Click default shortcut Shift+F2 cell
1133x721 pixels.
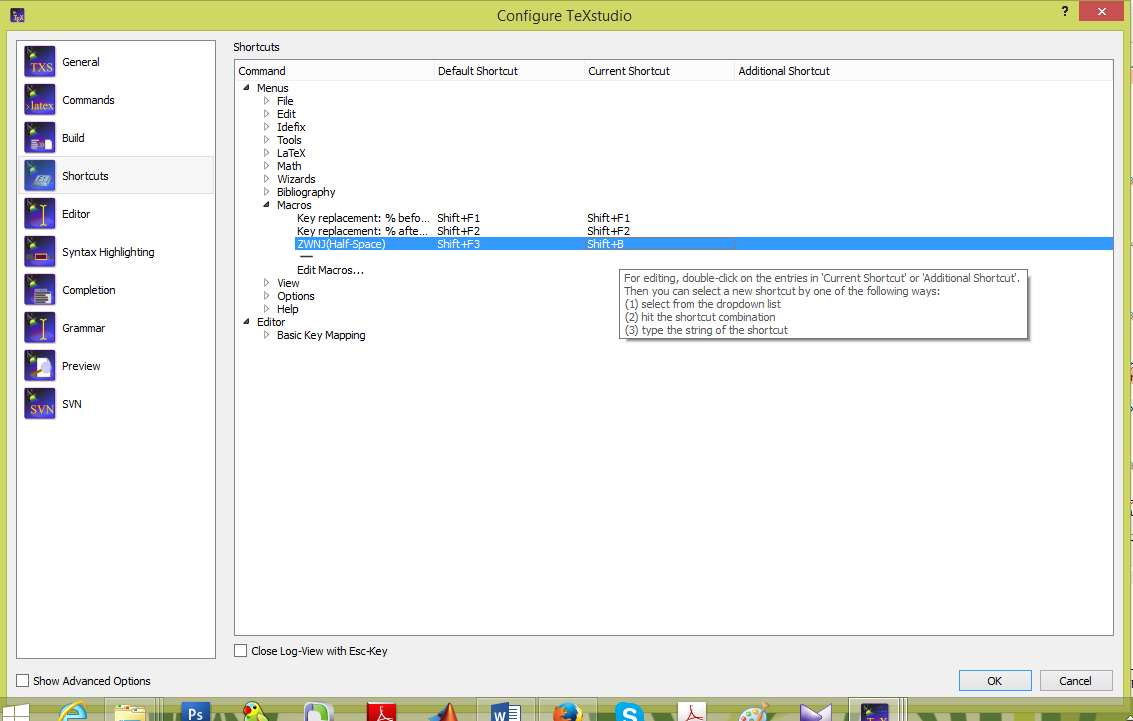pyautogui.click(x=459, y=231)
